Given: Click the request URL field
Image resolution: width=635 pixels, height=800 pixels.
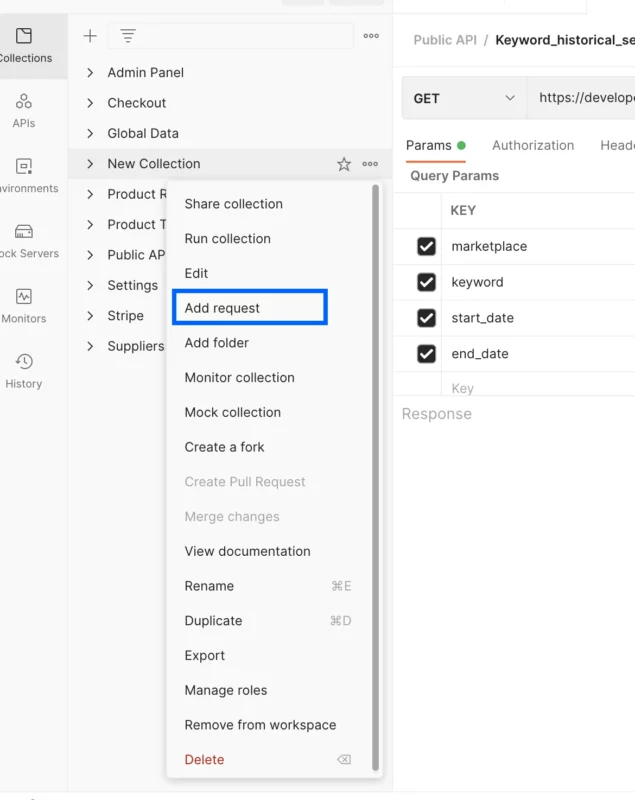Looking at the screenshot, I should pos(581,98).
